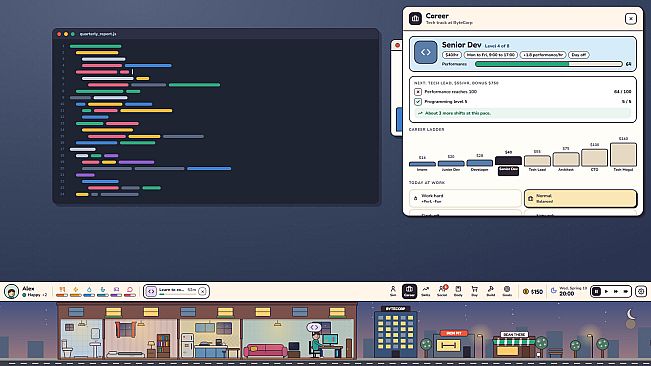Open the Goals panel
The height and width of the screenshot is (366, 651).
coord(507,291)
